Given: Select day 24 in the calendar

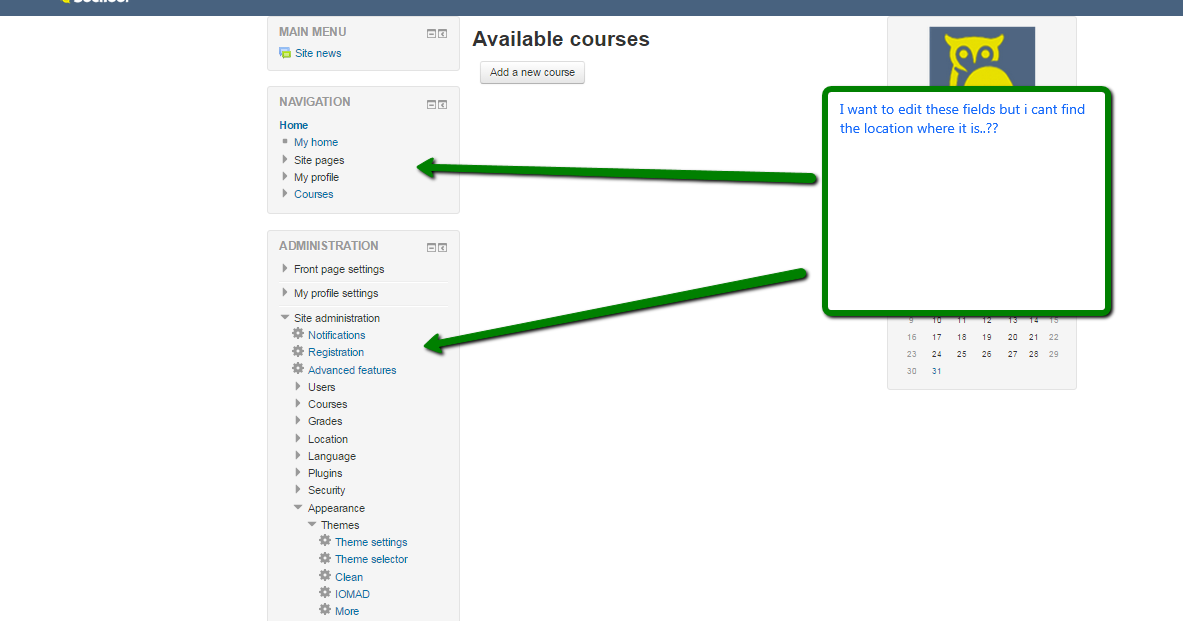Looking at the screenshot, I should (937, 354).
